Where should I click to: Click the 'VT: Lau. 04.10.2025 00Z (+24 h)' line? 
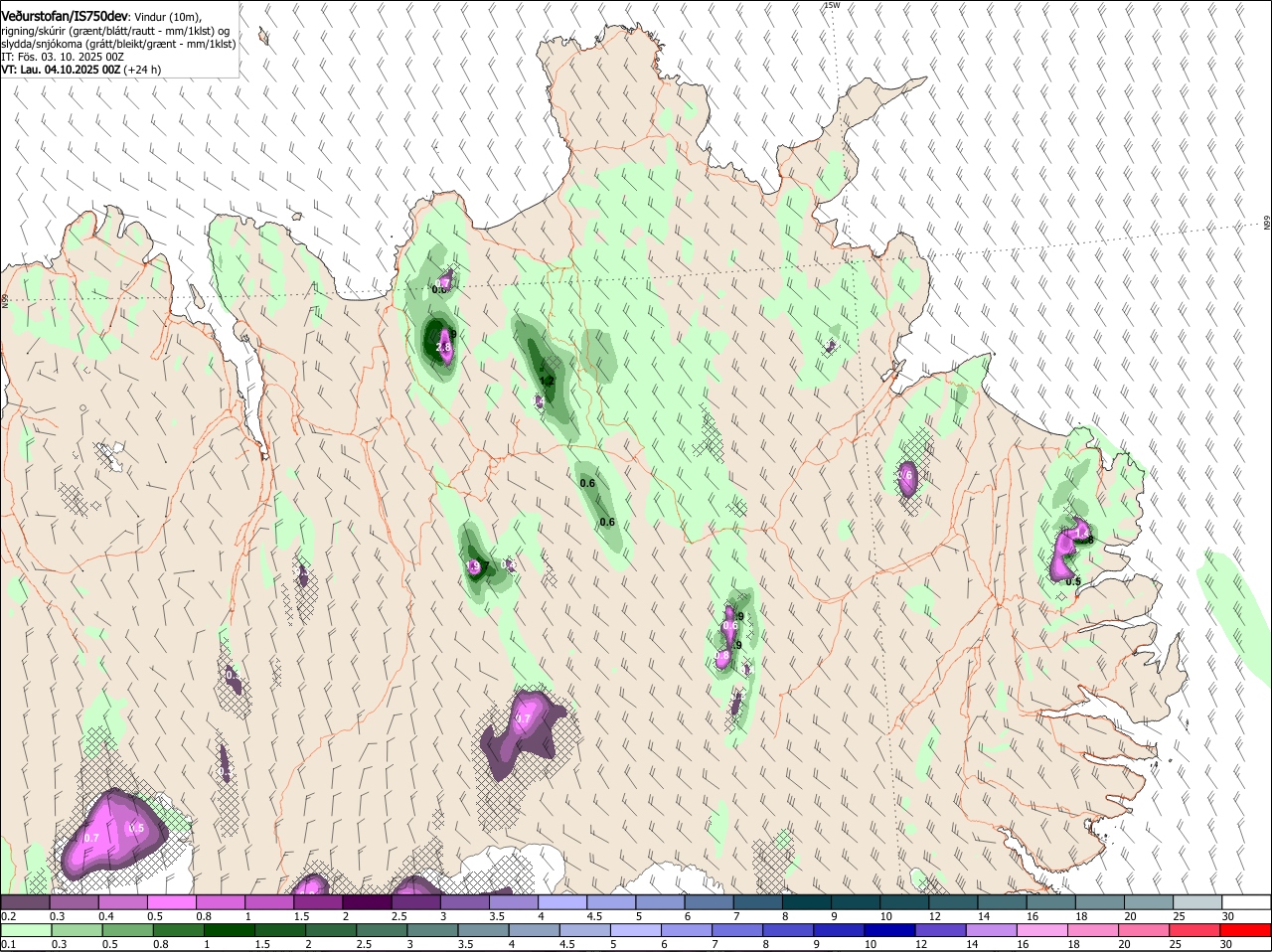[80, 70]
